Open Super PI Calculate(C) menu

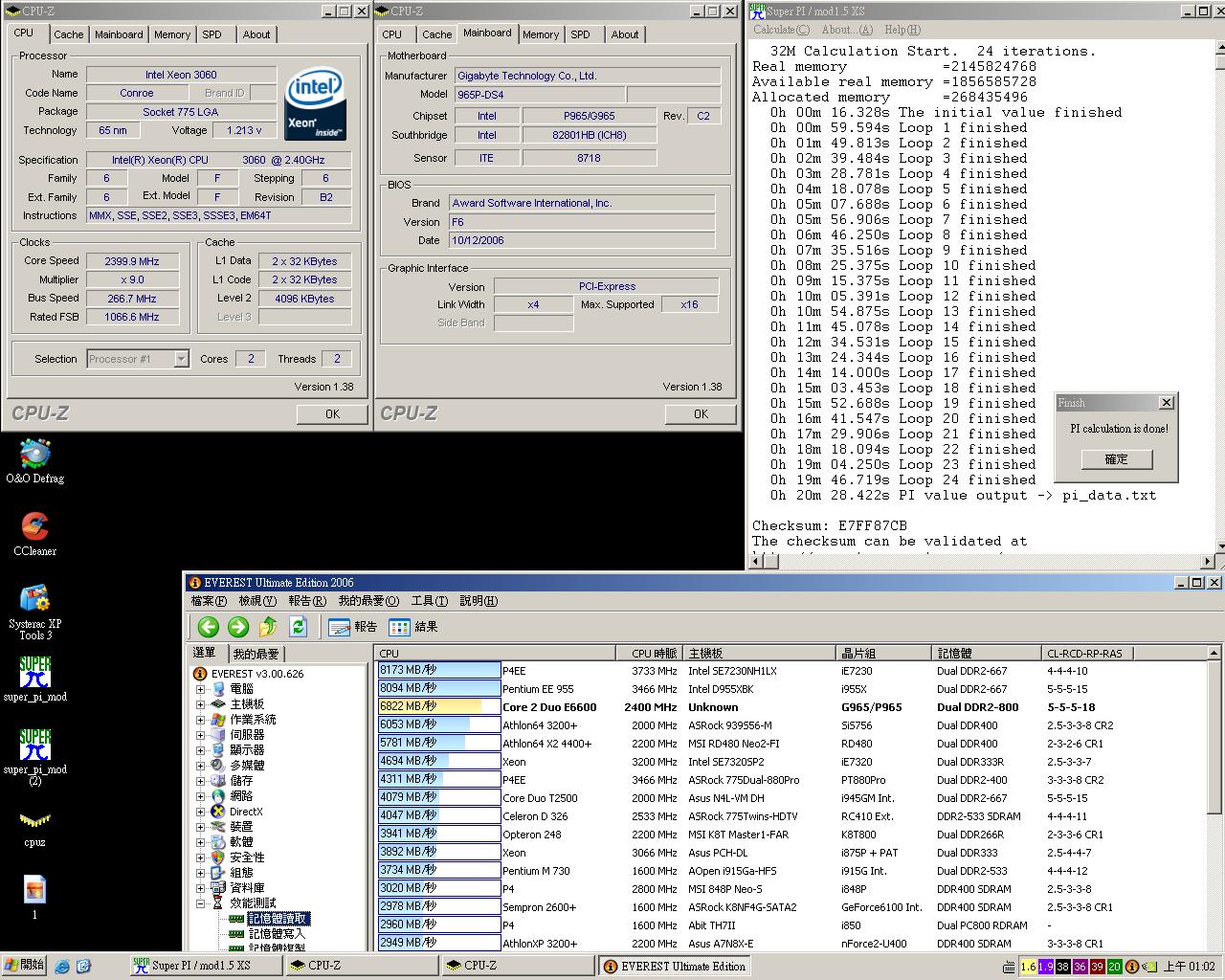[781, 30]
